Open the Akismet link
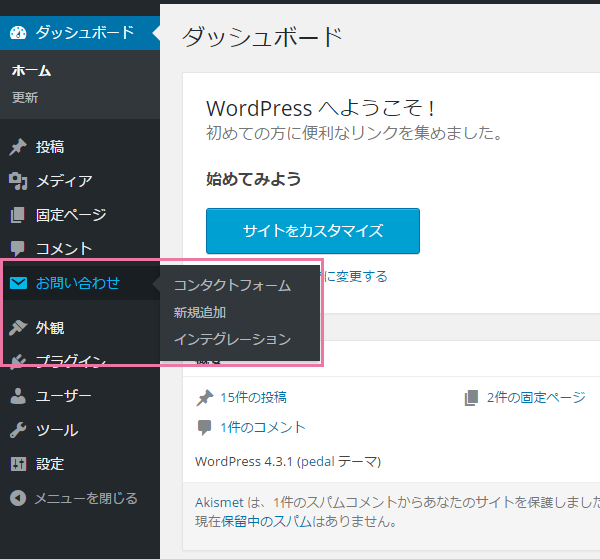The image size is (600, 559). [x=219, y=502]
